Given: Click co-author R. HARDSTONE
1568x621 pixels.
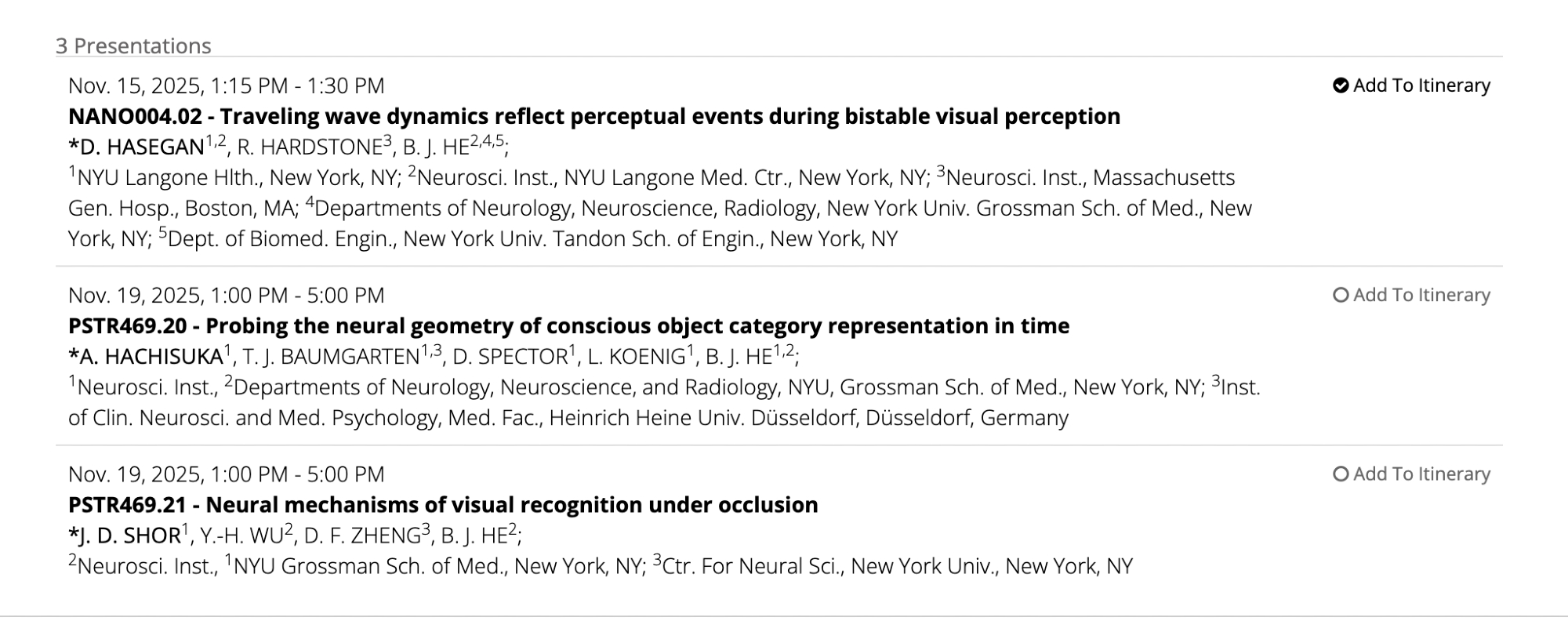Looking at the screenshot, I should (309, 147).
